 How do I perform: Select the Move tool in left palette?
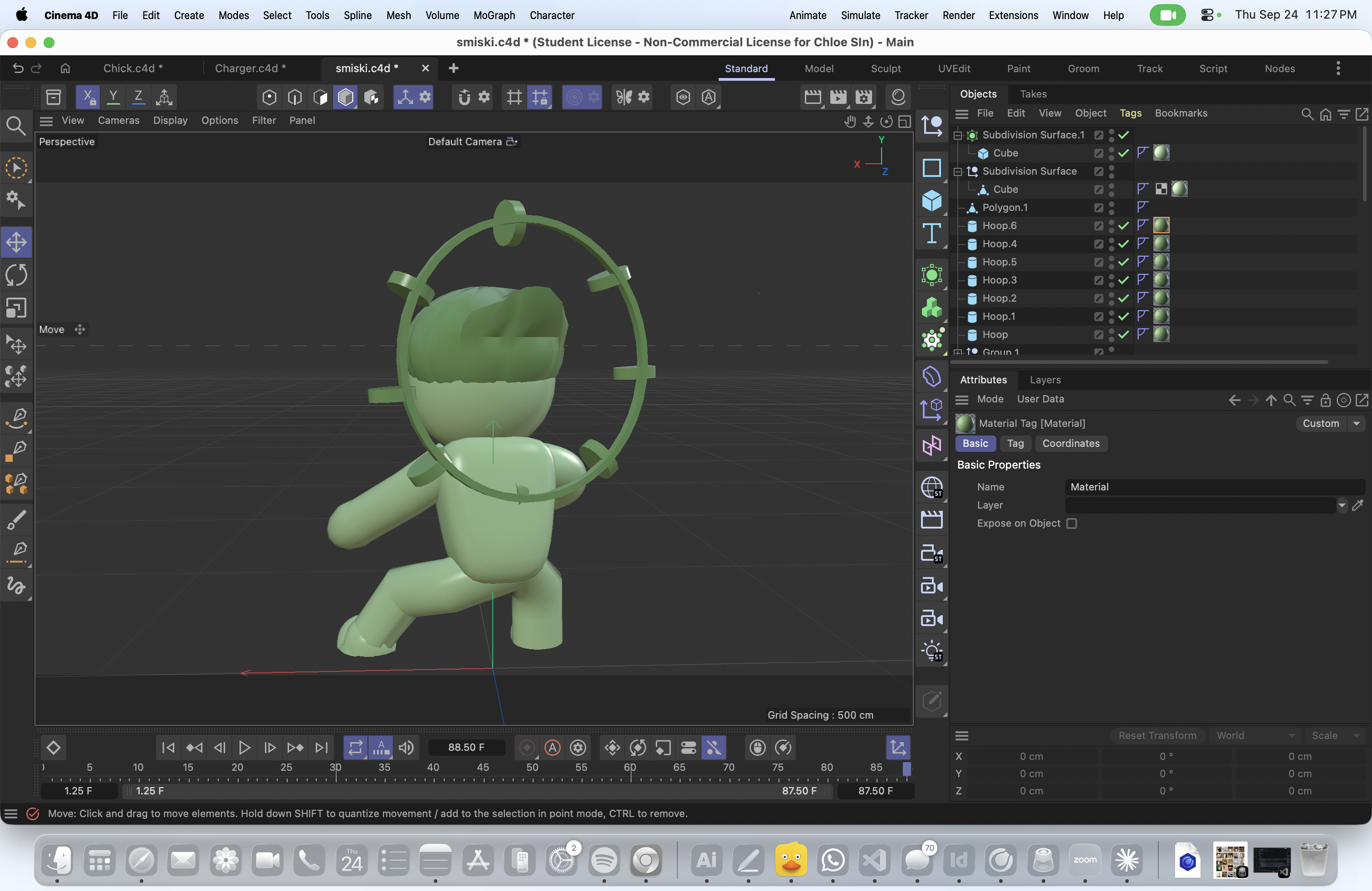pyautogui.click(x=16, y=242)
